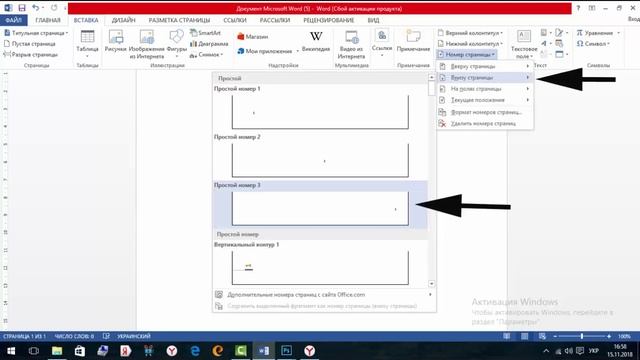The image size is (640, 360).
Task: Add a comment via Примечание
Action: pyautogui.click(x=413, y=42)
